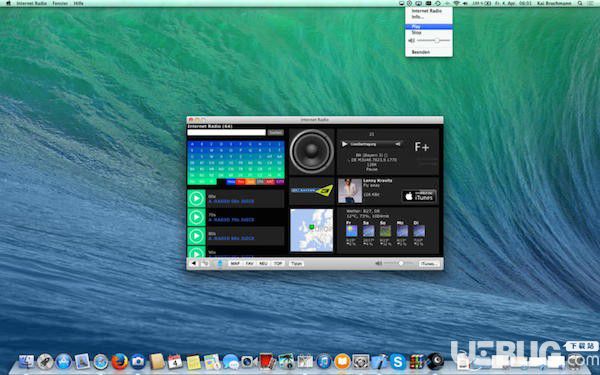Open Safari from the Dock
Screen dimensions: 600x375
101,361
